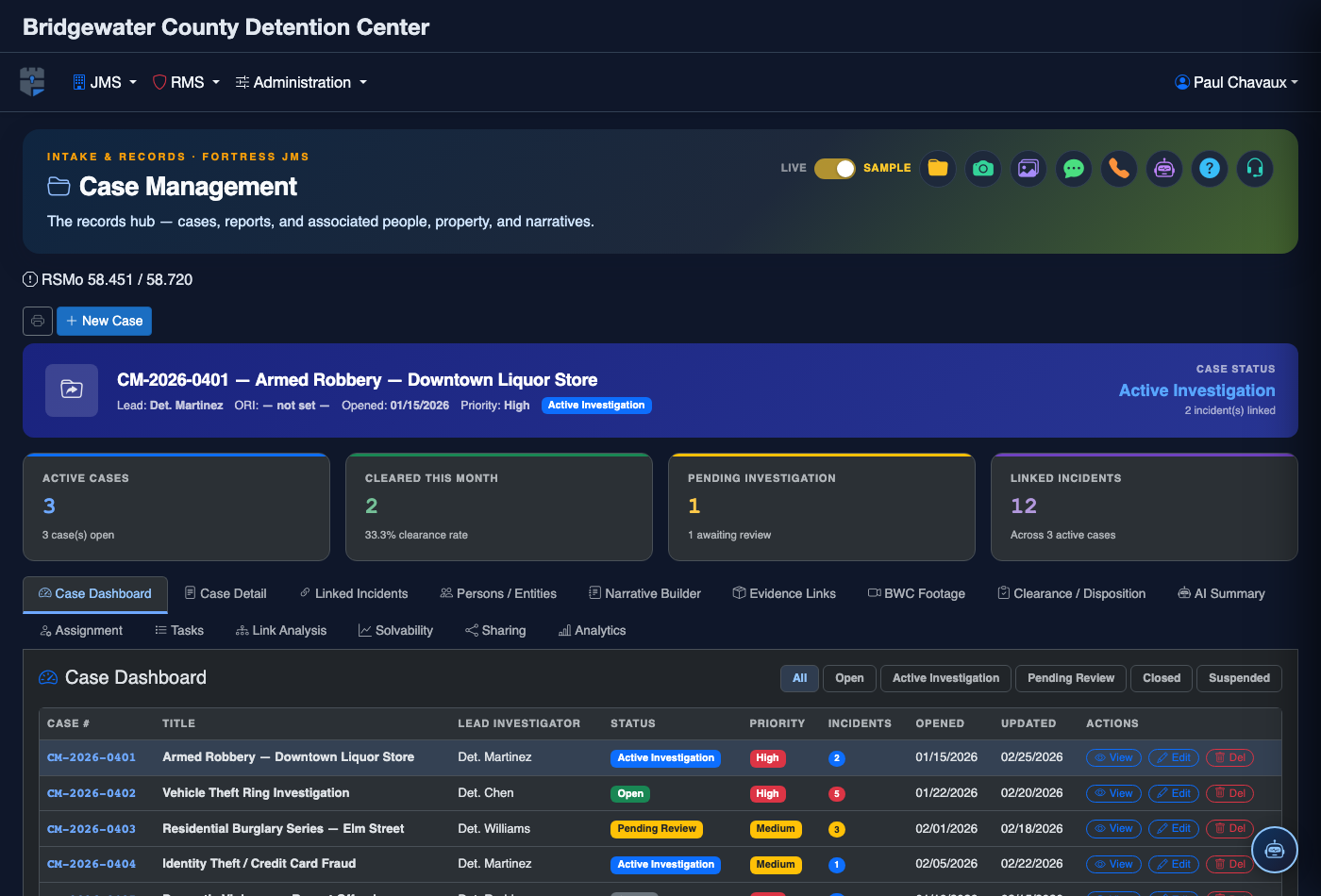Click the Fortress shield logo
Screen dimensions: 1321x896
click(32, 82)
